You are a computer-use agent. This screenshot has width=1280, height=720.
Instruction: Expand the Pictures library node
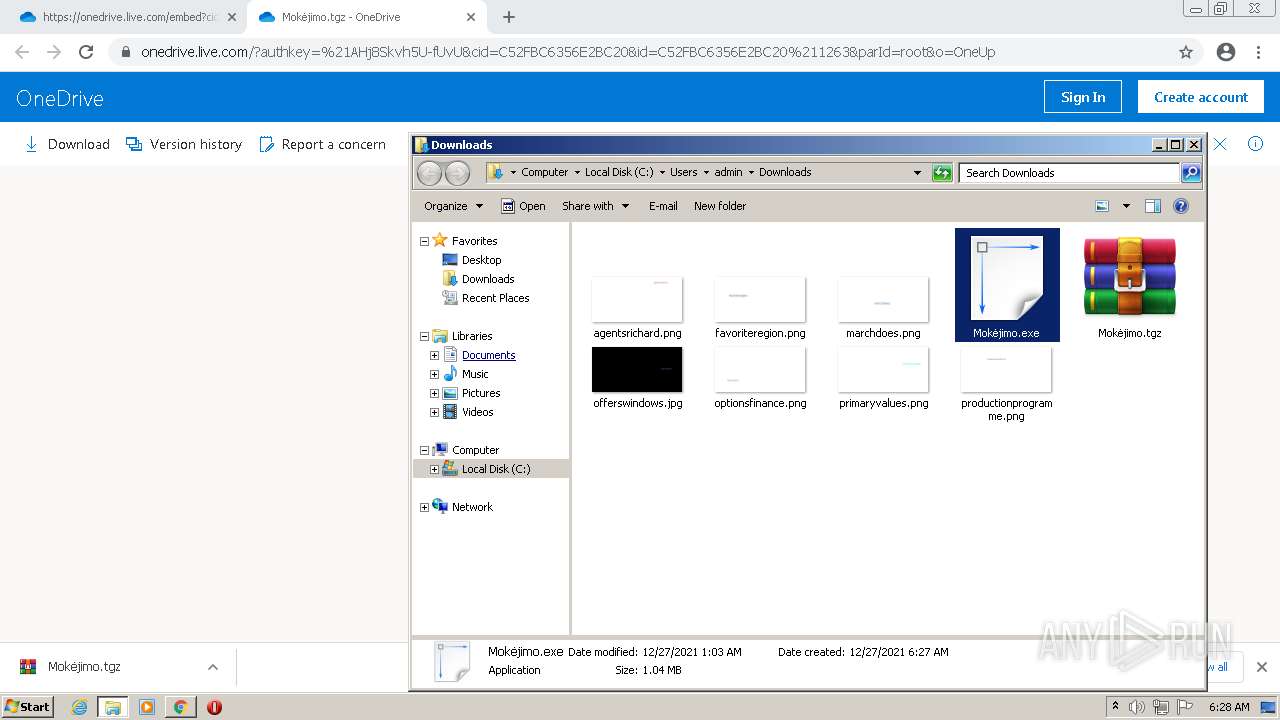click(x=435, y=393)
